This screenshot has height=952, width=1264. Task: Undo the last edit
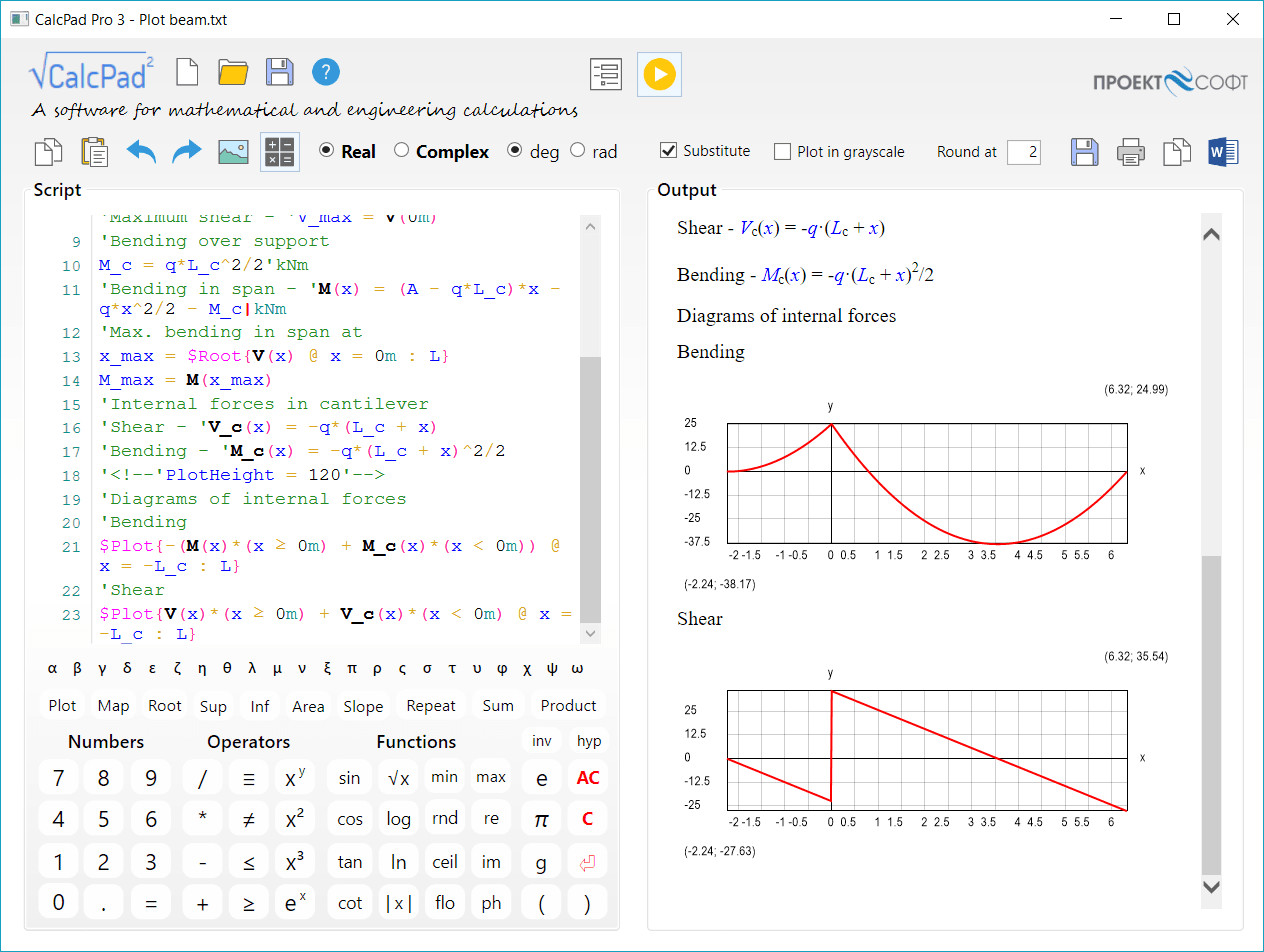141,152
